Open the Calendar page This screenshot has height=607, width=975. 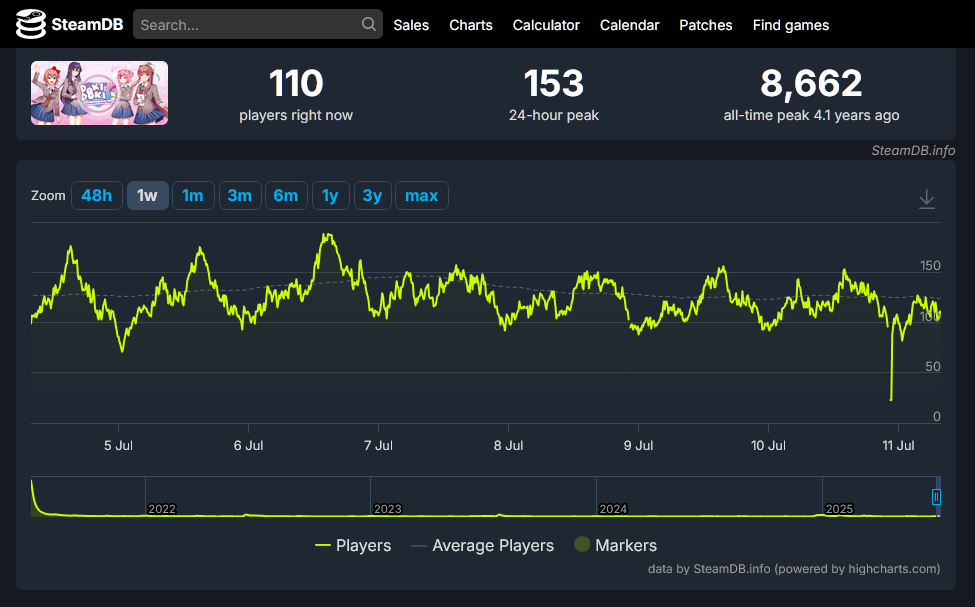pos(629,25)
